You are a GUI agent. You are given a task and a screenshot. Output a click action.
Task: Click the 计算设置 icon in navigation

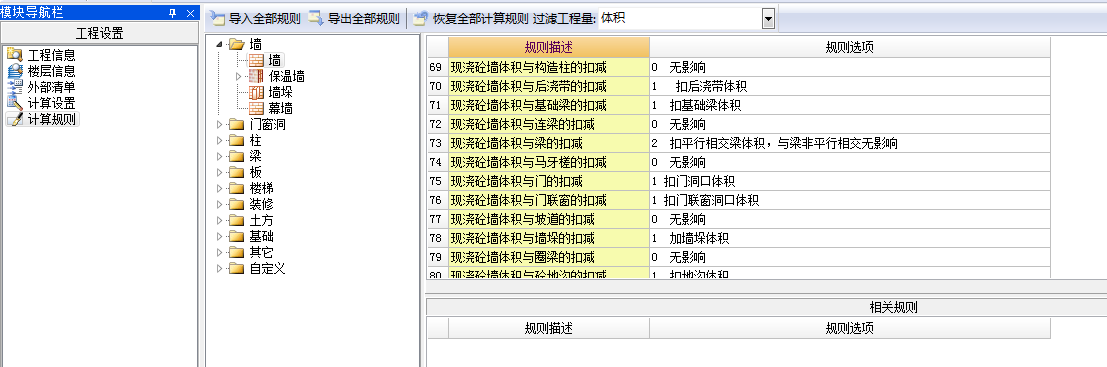[14, 103]
